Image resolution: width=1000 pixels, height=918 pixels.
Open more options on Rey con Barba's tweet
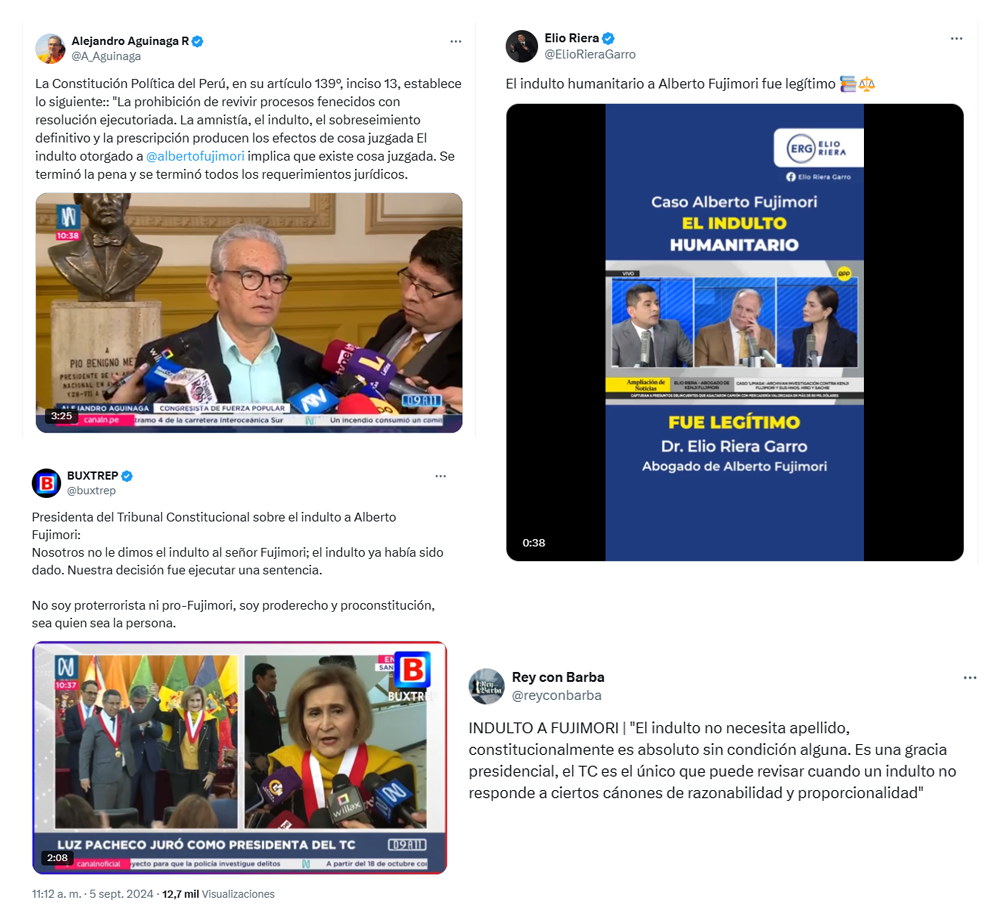pos(970,678)
